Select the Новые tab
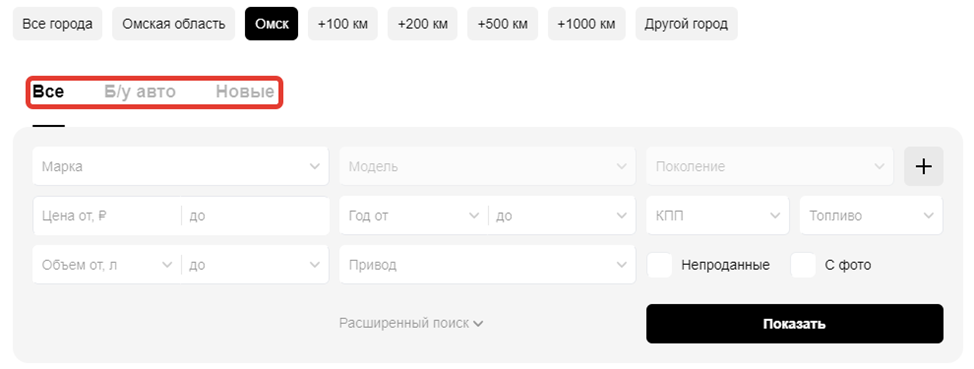Viewport: 974px width, 369px height. (x=245, y=92)
